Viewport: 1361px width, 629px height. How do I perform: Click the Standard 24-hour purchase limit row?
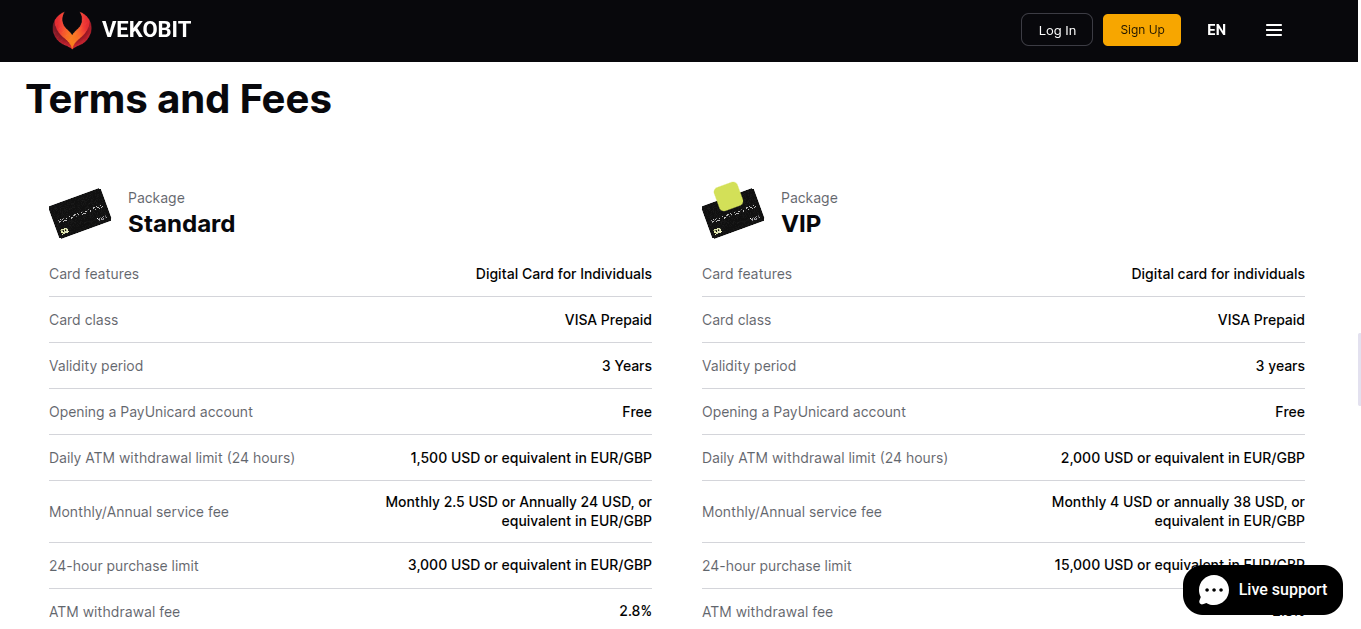350,566
